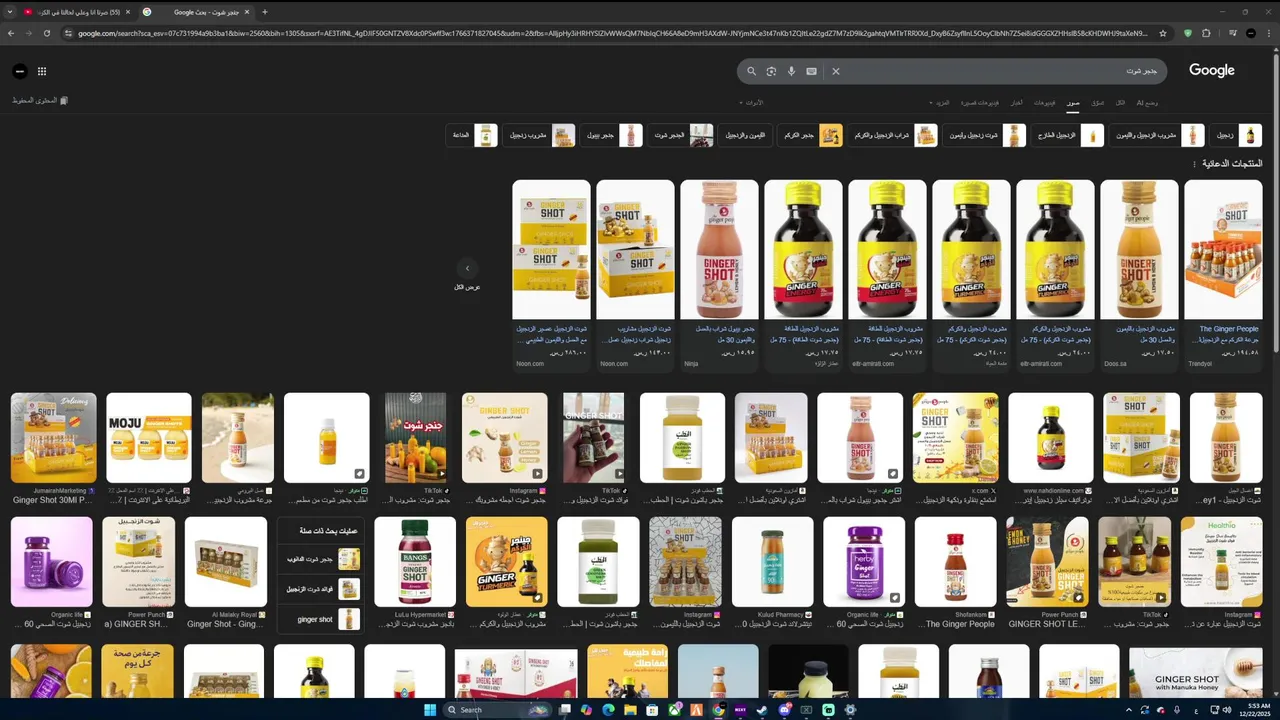Start voice search with microphone icon

[x=791, y=71]
